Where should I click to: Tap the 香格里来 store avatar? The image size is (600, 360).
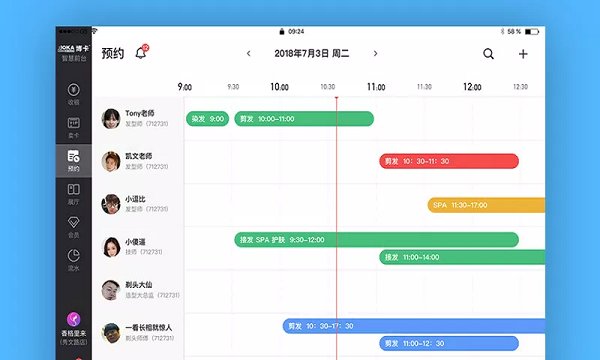73,319
